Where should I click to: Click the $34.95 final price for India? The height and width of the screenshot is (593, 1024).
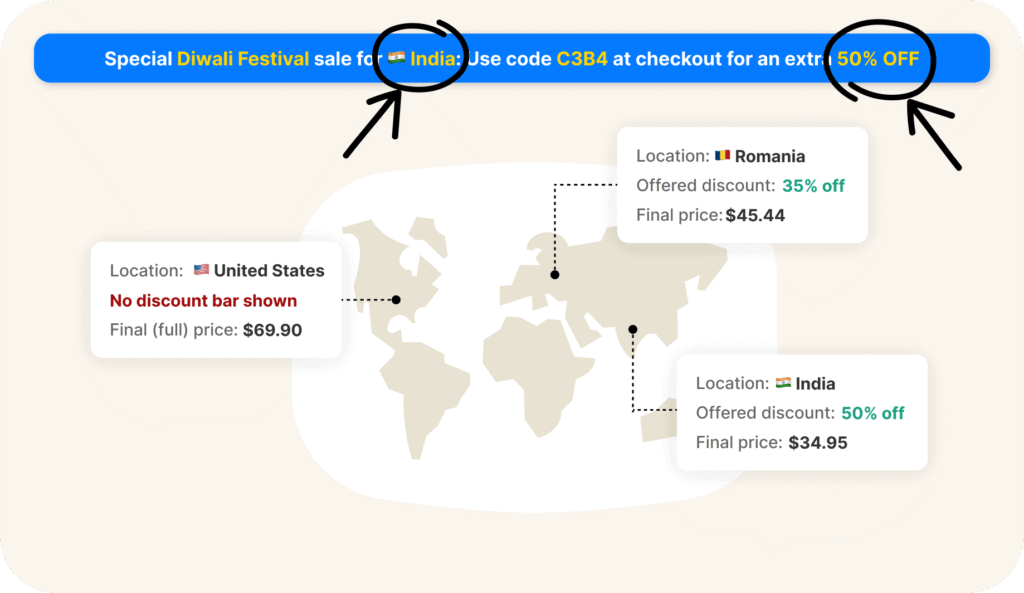click(x=817, y=442)
